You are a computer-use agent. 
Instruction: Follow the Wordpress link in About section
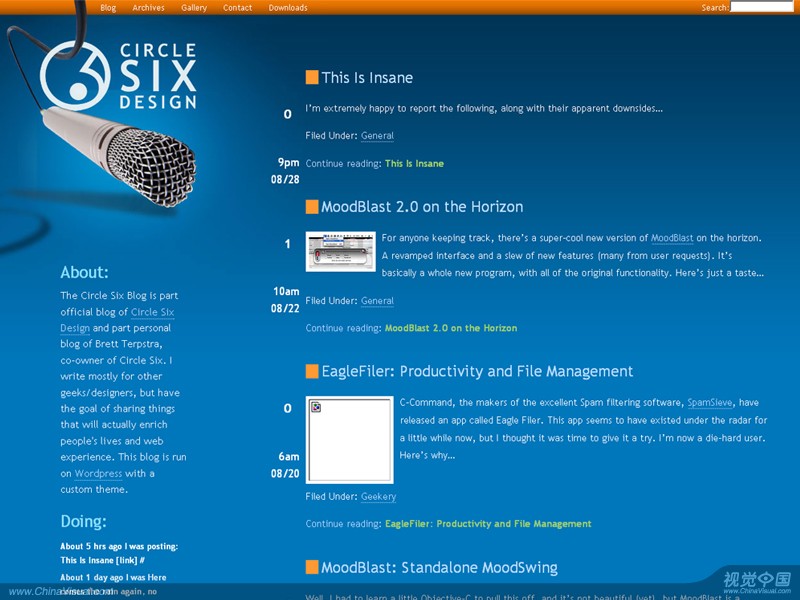point(98,473)
